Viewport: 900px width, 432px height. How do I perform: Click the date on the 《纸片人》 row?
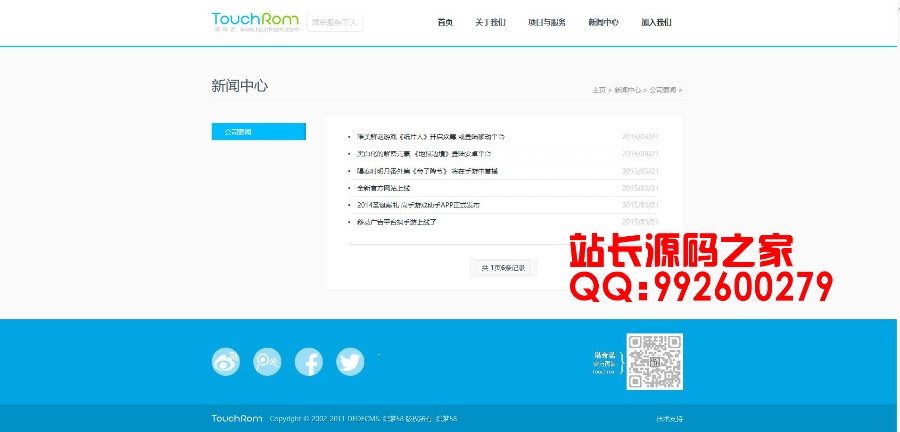(x=641, y=137)
